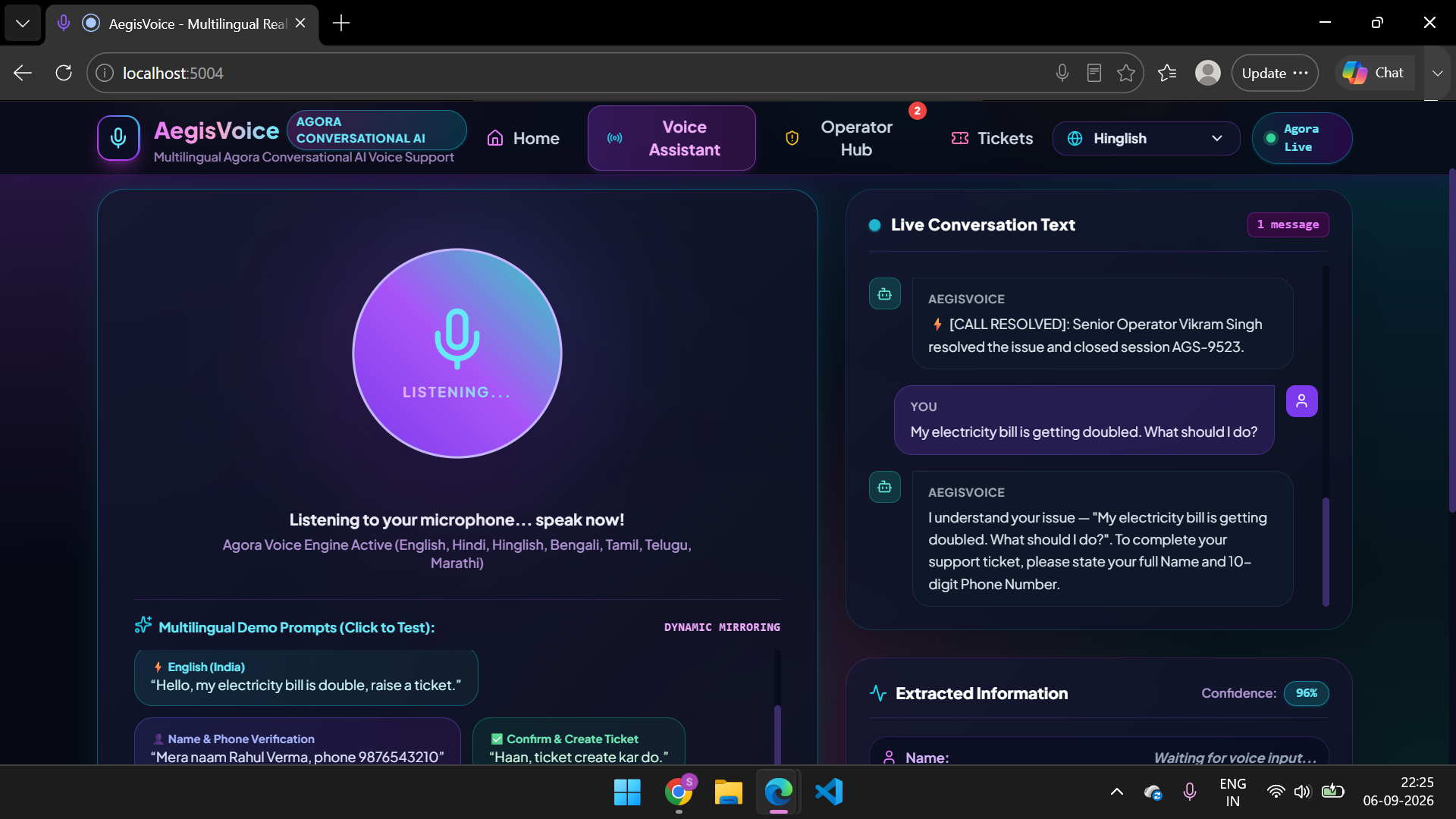Click the user avatar icon beside YOU message
1456x819 pixels.
click(1301, 401)
